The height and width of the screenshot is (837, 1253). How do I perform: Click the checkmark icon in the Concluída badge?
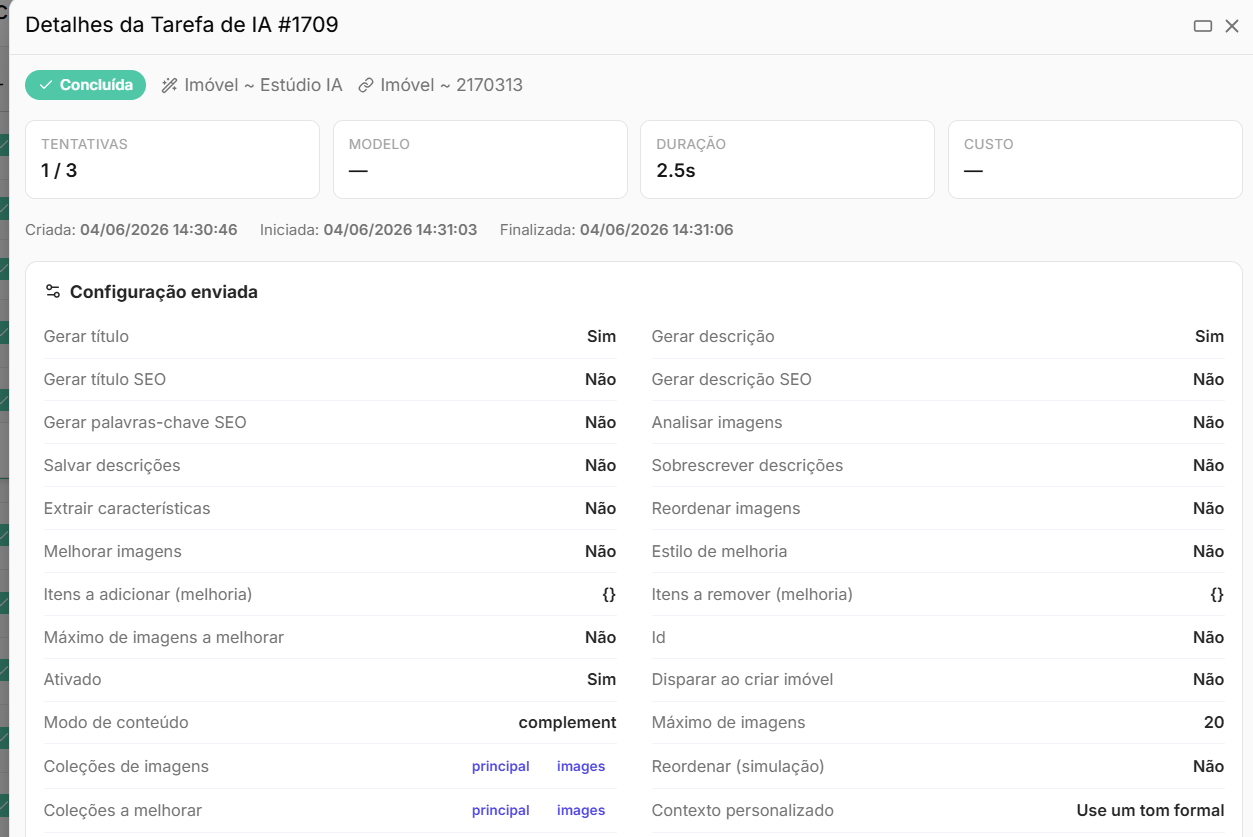click(46, 85)
